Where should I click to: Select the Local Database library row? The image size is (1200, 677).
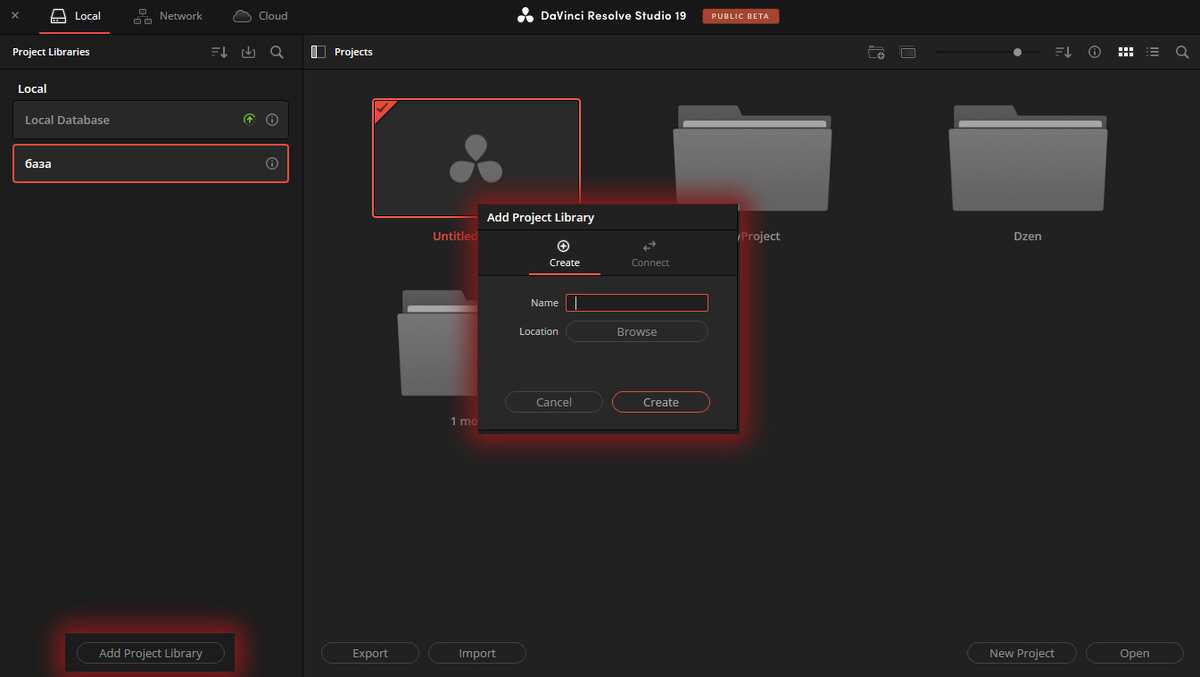click(151, 120)
